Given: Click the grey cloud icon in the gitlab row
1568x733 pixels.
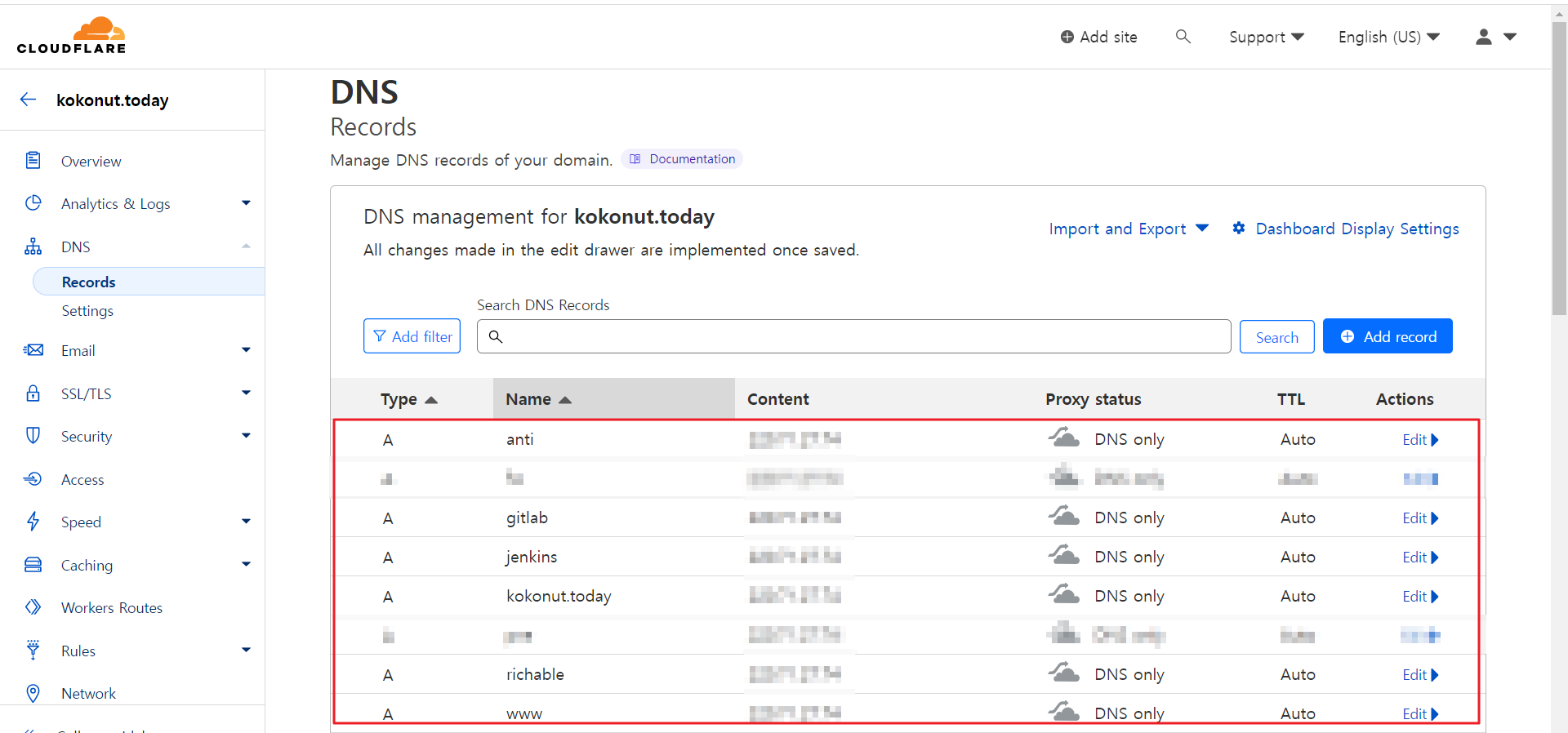Looking at the screenshot, I should [x=1064, y=516].
